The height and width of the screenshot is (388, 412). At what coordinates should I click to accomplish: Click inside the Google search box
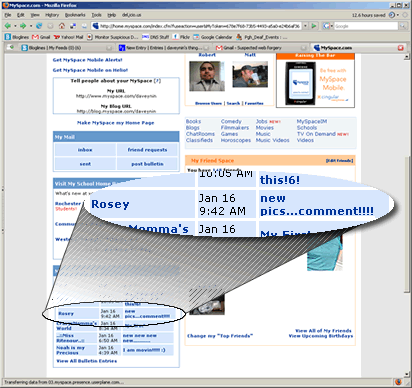[x=366, y=26]
